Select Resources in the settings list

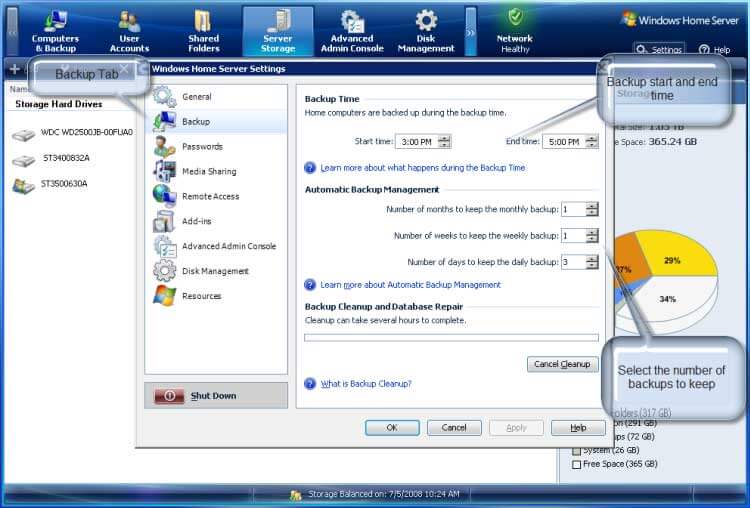pyautogui.click(x=216, y=296)
